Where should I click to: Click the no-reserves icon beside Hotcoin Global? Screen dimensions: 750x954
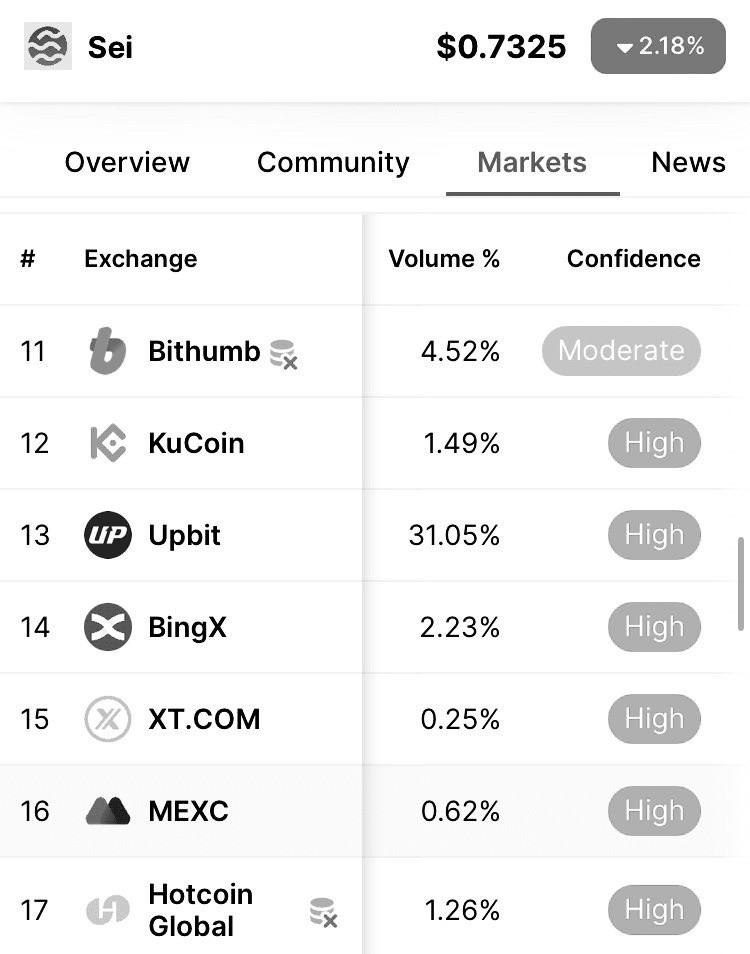point(323,912)
